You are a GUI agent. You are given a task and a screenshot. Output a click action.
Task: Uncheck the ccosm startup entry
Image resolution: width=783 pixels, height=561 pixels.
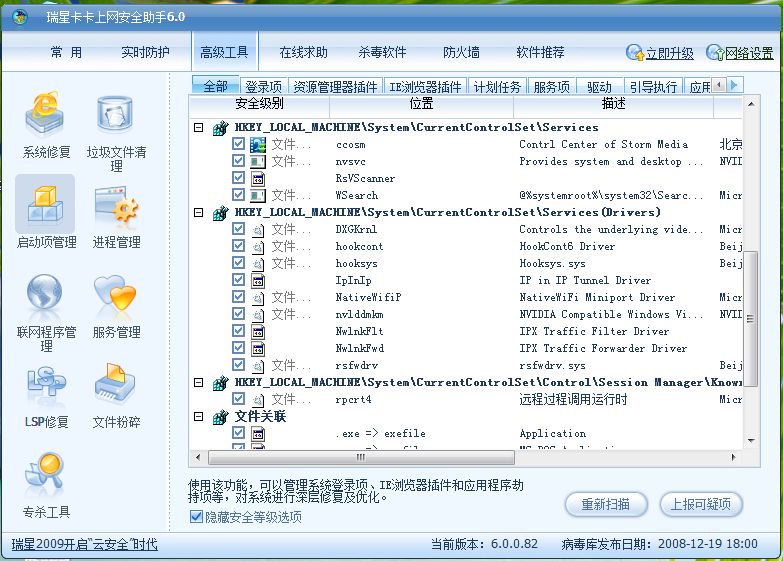[x=239, y=144]
